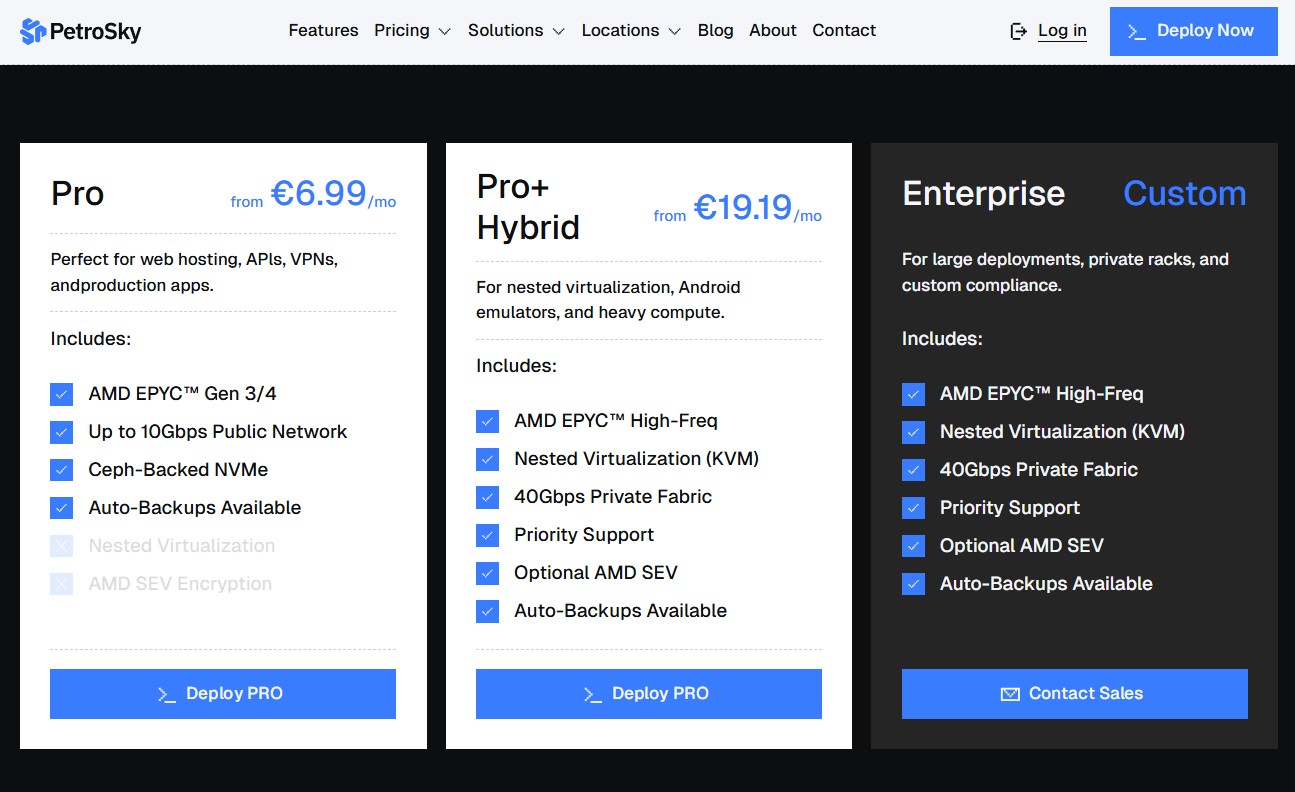Open the Contact page from navbar
The height and width of the screenshot is (792, 1295).
pyautogui.click(x=844, y=31)
